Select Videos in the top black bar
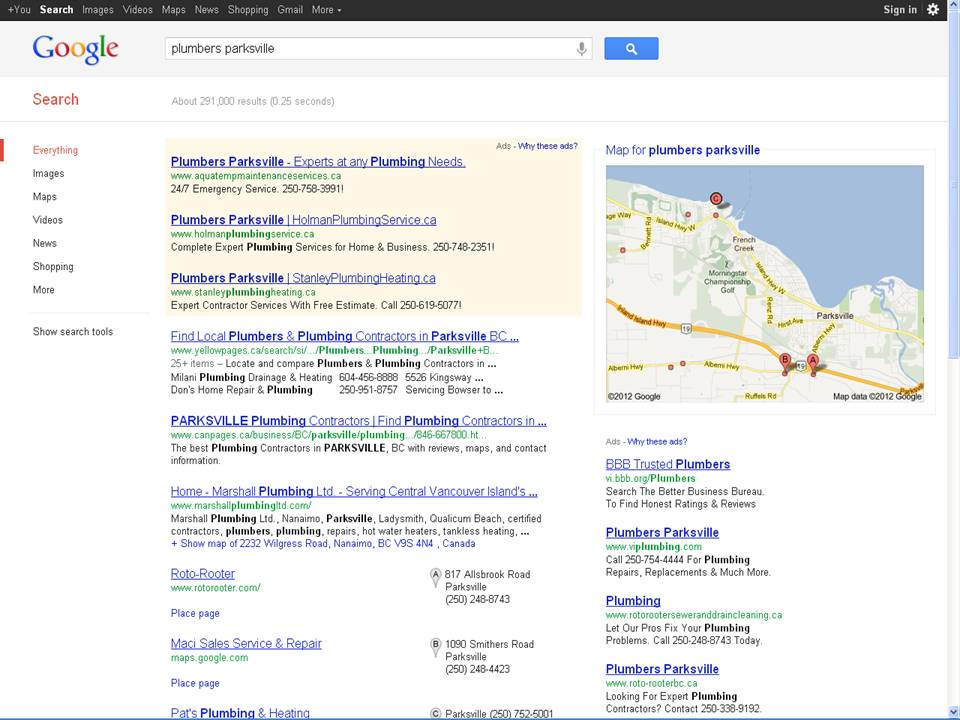Screen dimensions: 960x720 138,10
